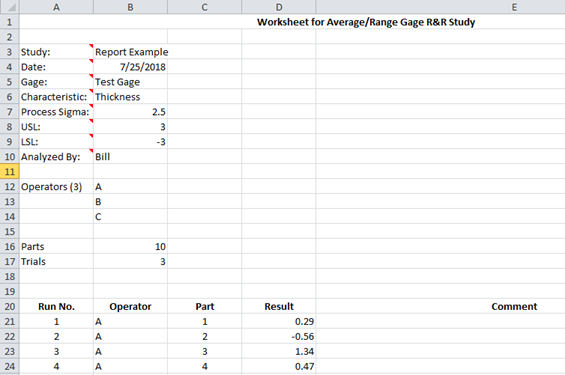Select column E header
565x375 pixels.
coord(440,7)
